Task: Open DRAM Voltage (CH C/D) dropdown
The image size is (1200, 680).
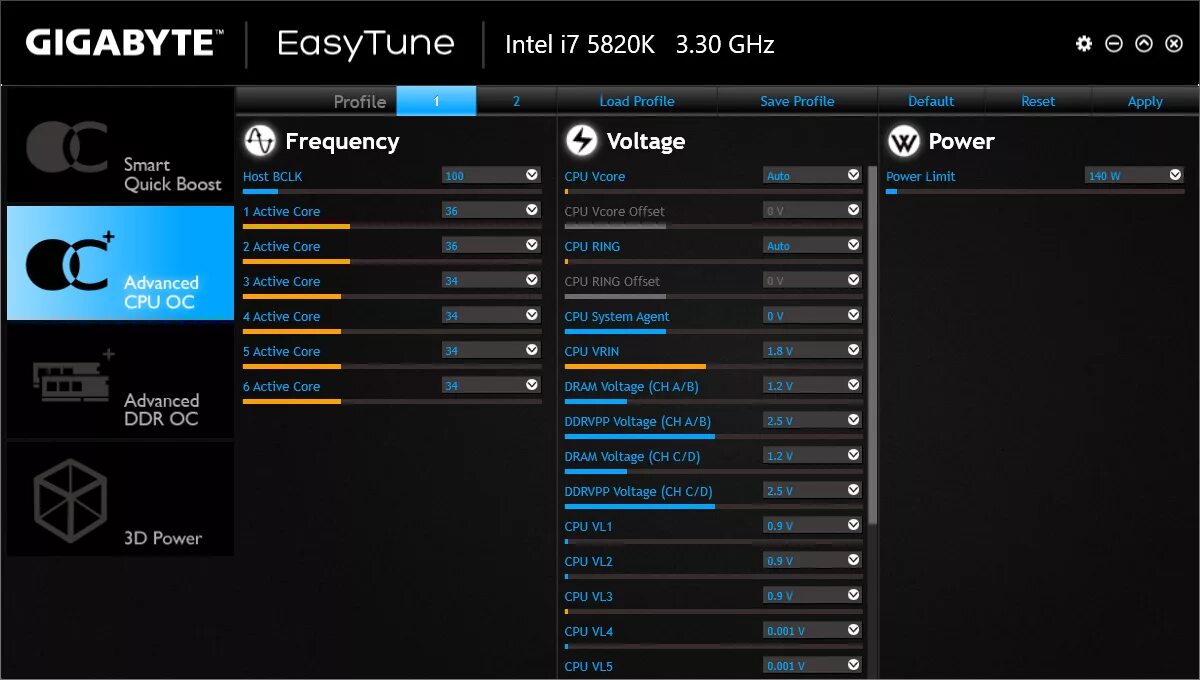Action: [x=853, y=455]
